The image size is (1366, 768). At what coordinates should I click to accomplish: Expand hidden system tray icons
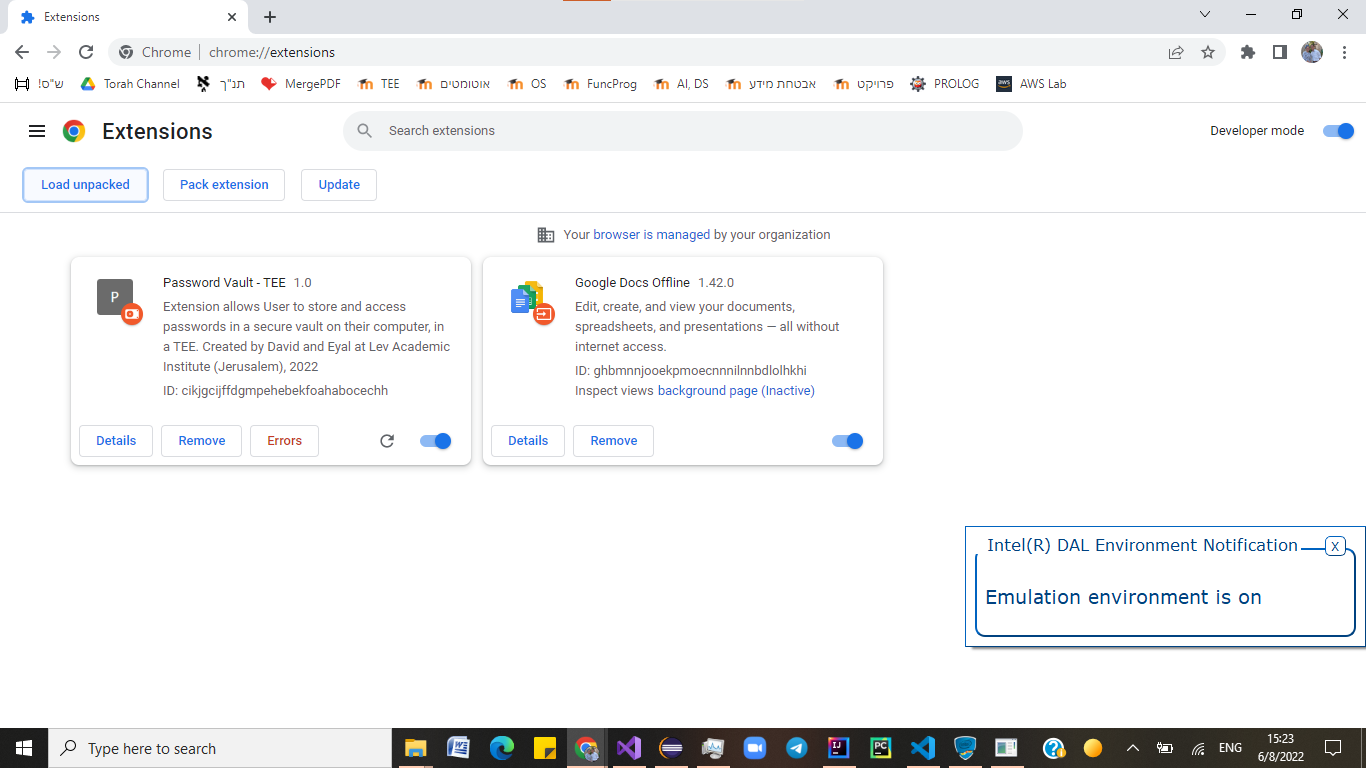[1132, 748]
